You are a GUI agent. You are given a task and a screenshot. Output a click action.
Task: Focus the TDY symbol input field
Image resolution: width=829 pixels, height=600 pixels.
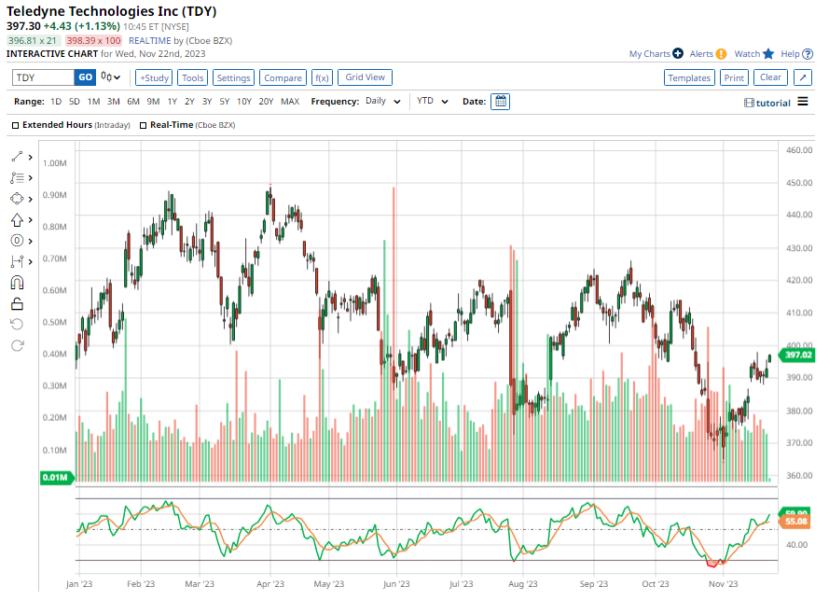coord(43,77)
